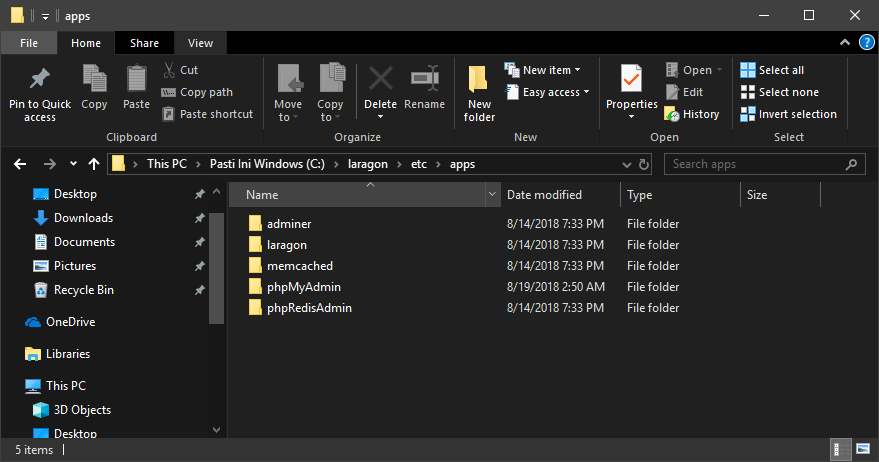The image size is (879, 462).
Task: Select Paste shortcut command
Action: [x=207, y=114]
